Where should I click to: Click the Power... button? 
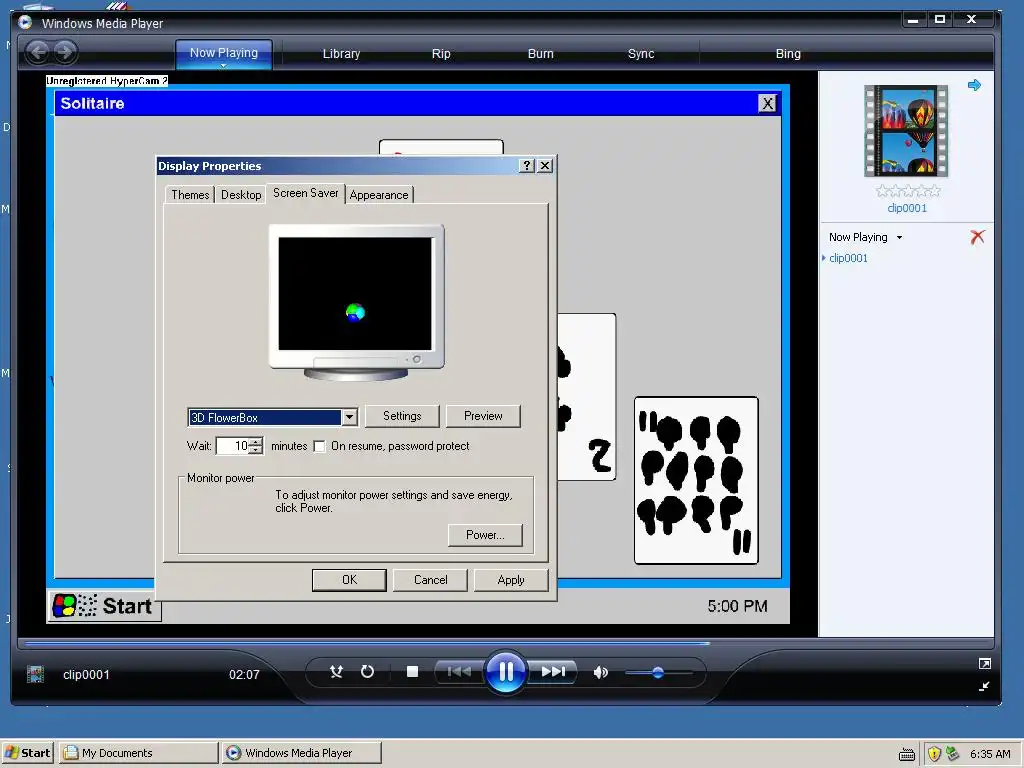point(485,535)
